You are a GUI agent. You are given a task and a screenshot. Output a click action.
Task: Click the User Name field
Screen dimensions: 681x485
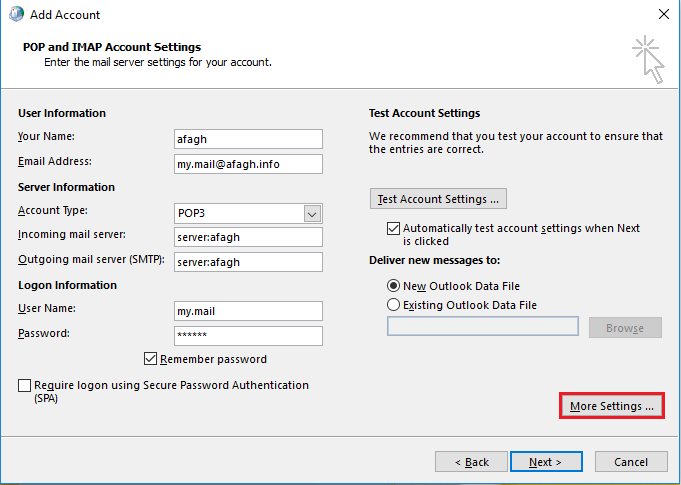pos(248,311)
